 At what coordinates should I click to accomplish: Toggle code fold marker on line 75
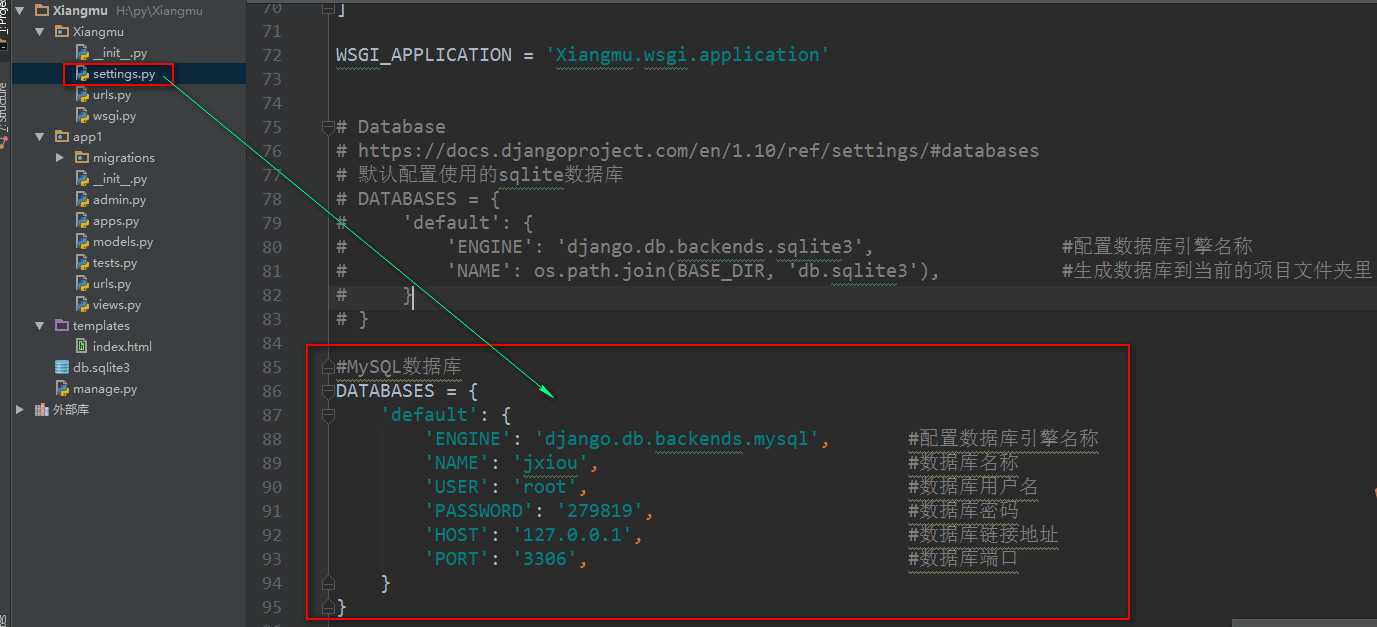327,127
